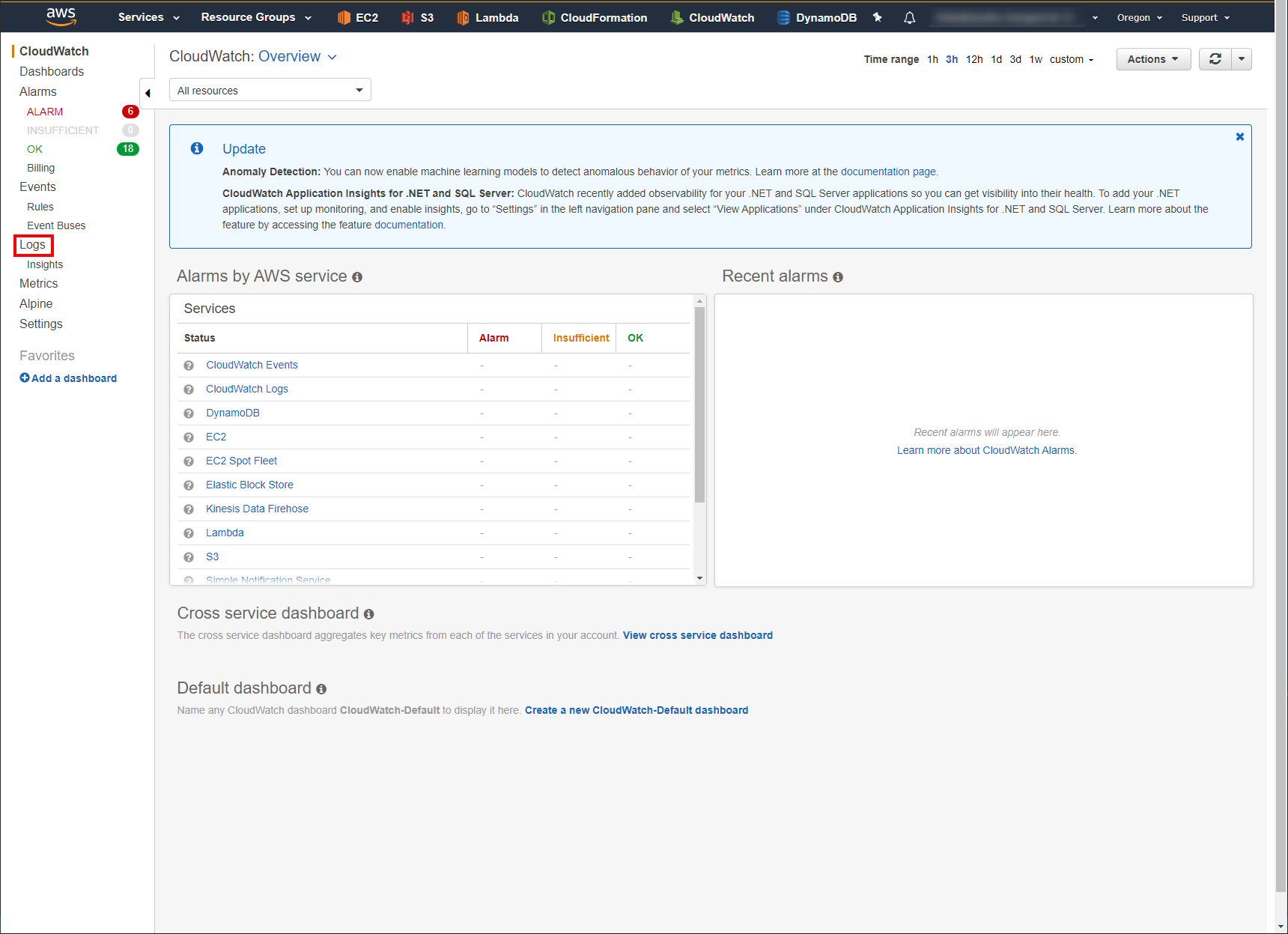Click the plus icon for Add a dashboard

tap(25, 377)
